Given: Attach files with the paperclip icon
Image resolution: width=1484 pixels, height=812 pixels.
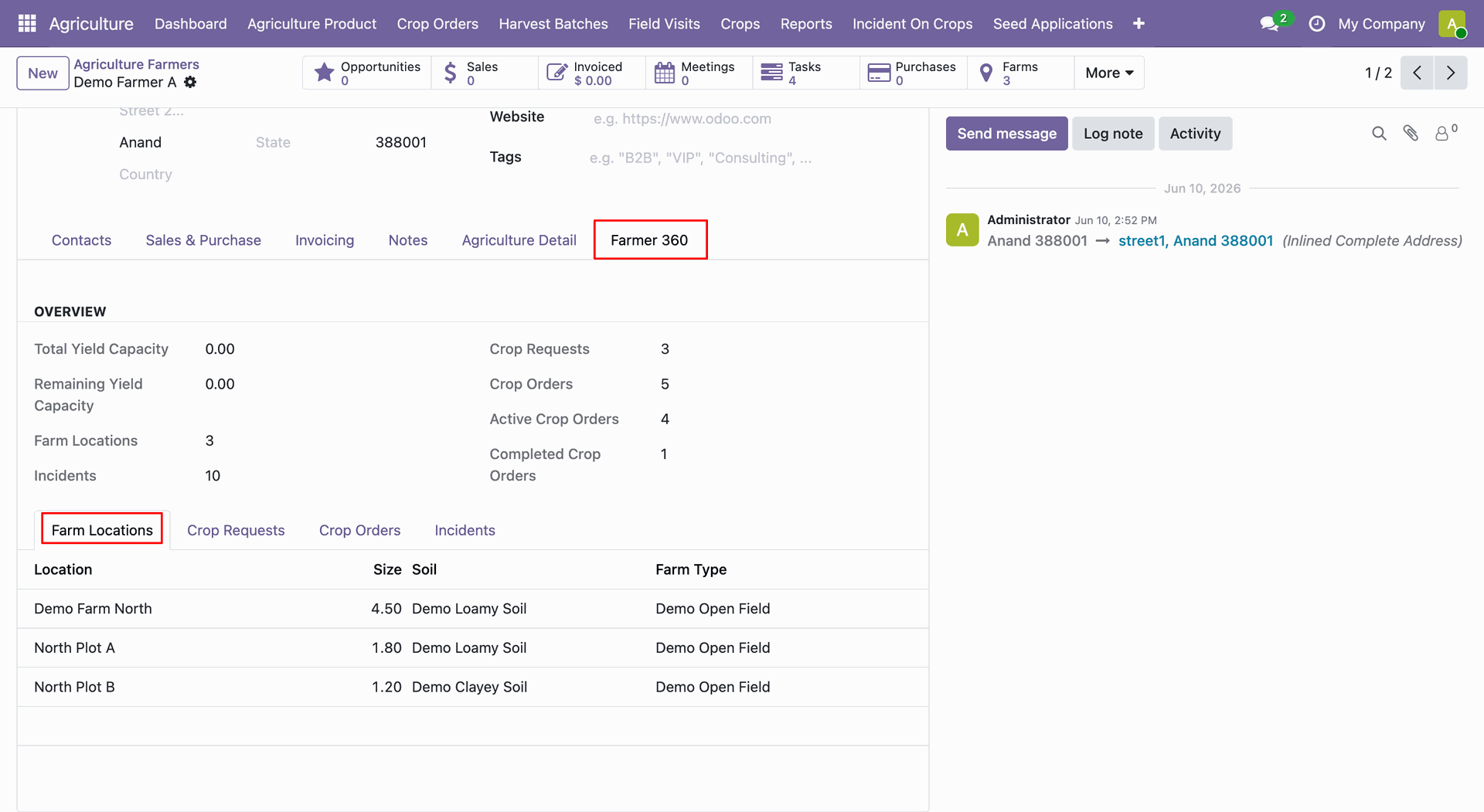Looking at the screenshot, I should [x=1411, y=134].
